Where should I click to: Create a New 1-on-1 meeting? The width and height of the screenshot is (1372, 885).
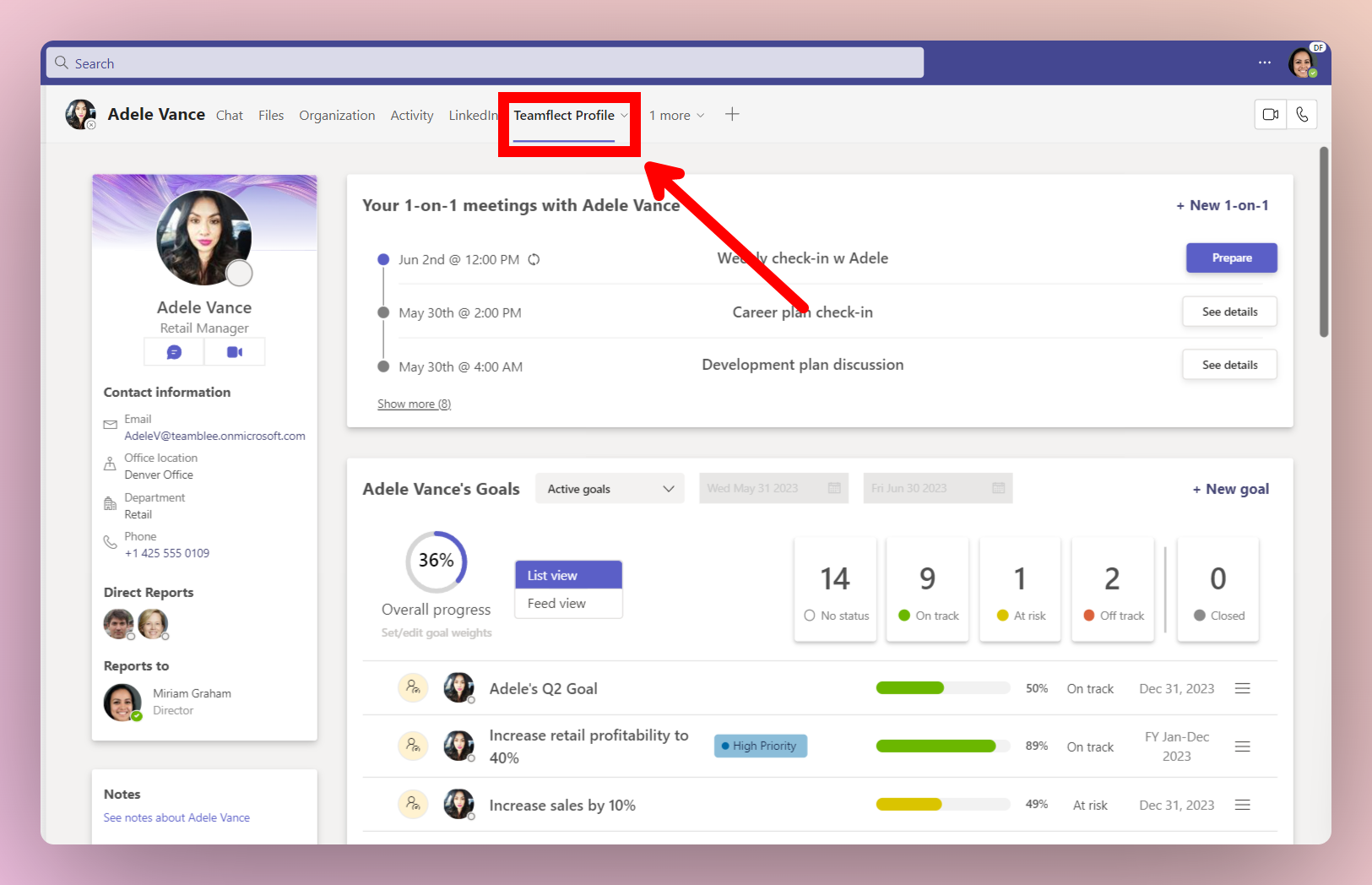1223,205
